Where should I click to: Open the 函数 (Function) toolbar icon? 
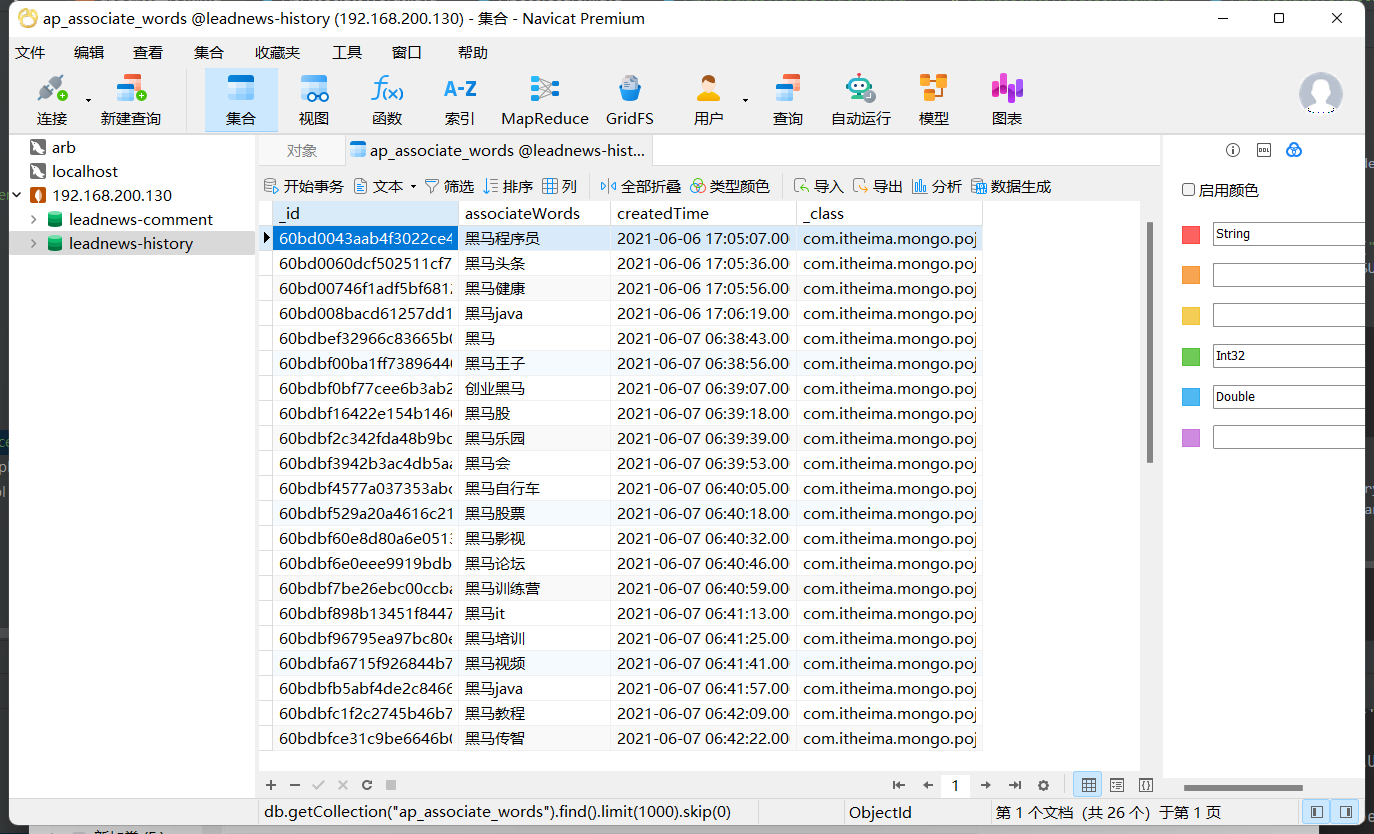(387, 100)
